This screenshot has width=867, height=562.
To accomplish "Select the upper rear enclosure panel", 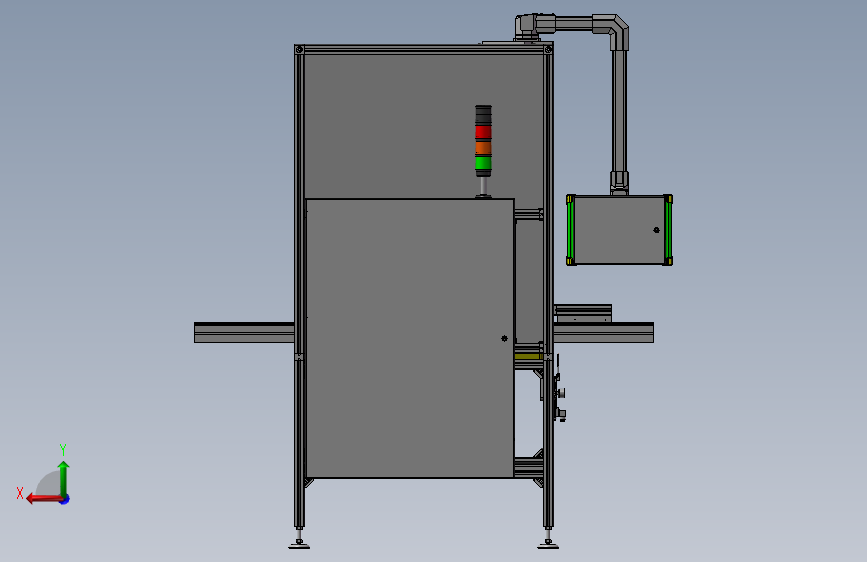I will coord(424,126).
